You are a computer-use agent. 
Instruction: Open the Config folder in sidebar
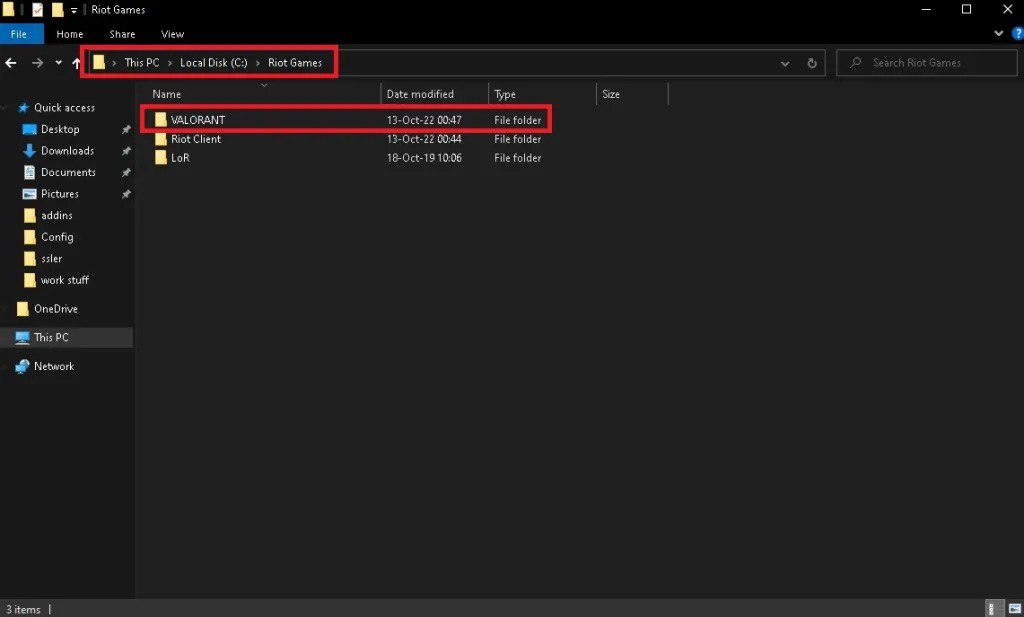click(x=57, y=237)
